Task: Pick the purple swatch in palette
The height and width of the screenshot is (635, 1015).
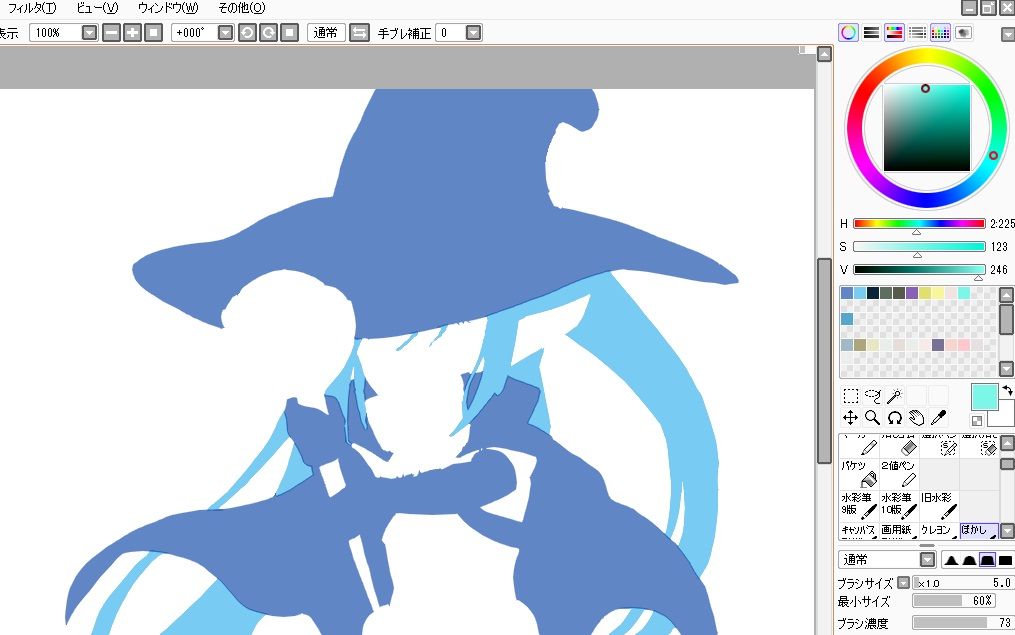Action: click(x=912, y=293)
